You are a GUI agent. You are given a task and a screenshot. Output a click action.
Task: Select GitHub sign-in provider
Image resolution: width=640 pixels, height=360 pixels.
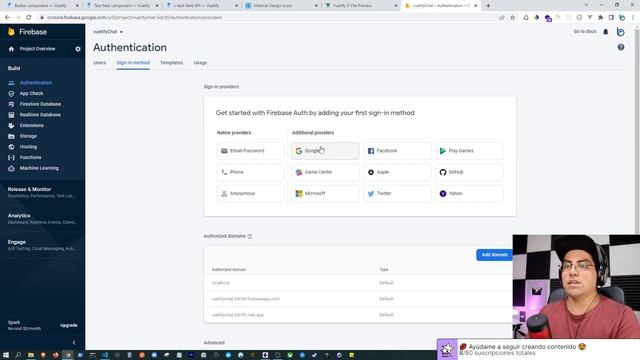469,172
